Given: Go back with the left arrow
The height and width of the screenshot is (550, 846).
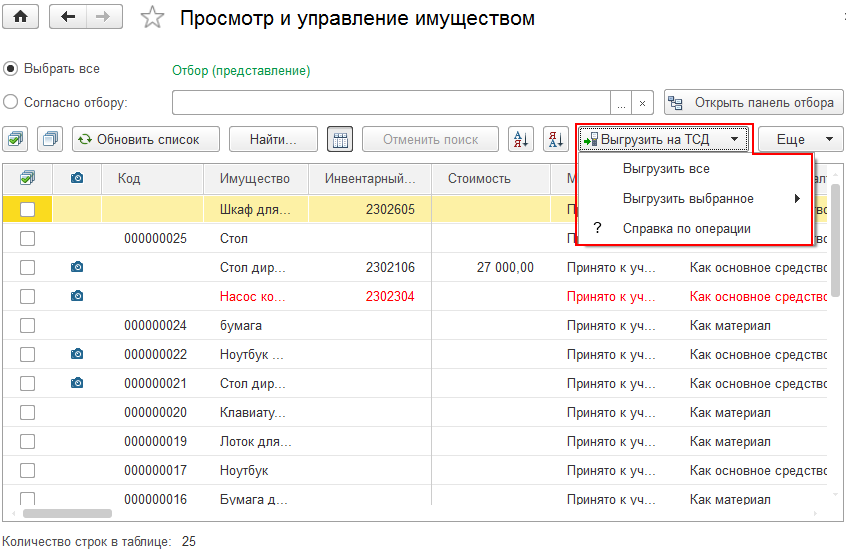Looking at the screenshot, I should (x=68, y=17).
